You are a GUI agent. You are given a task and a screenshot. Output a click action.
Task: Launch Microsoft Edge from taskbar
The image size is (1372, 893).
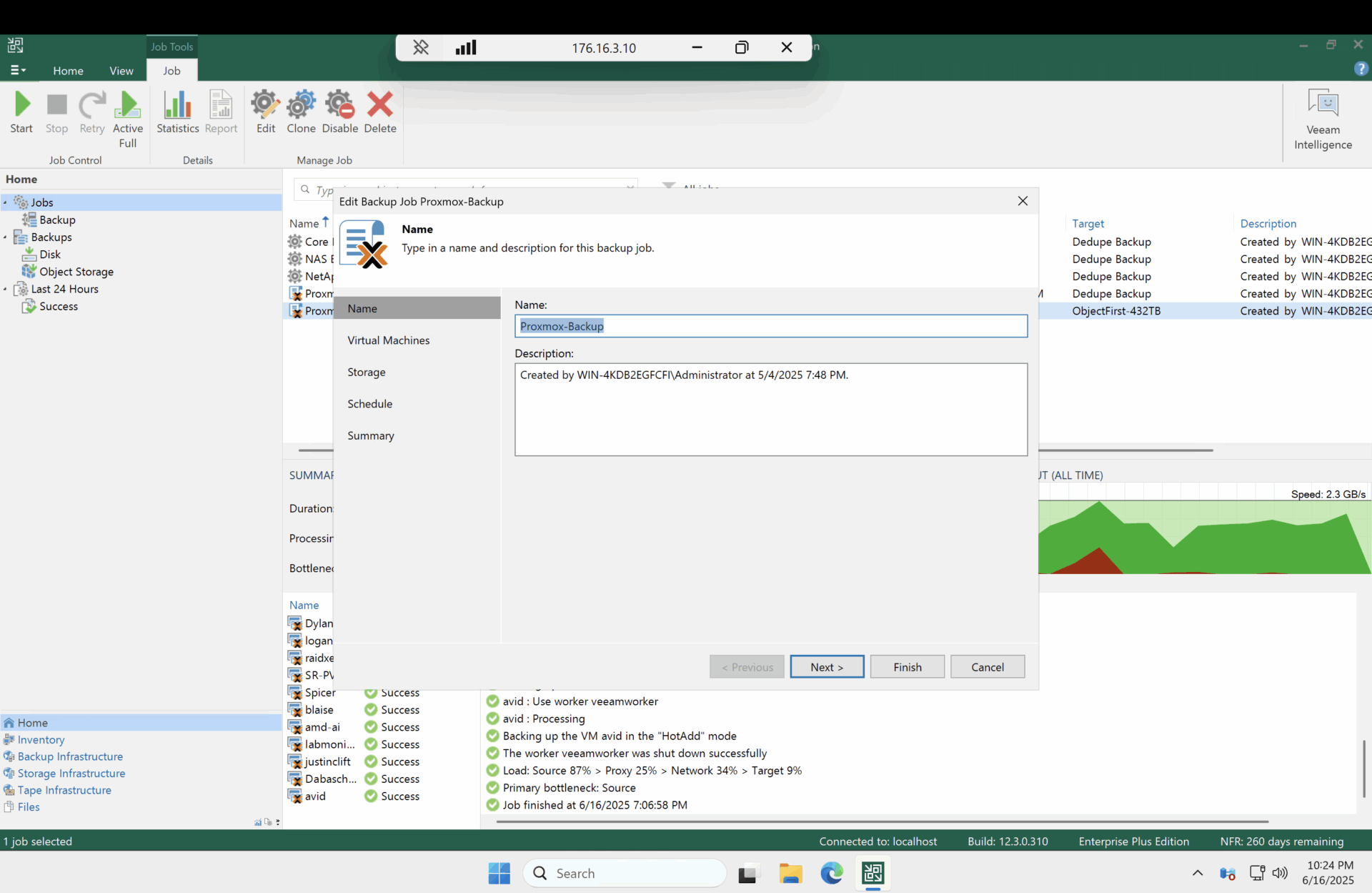(832, 873)
